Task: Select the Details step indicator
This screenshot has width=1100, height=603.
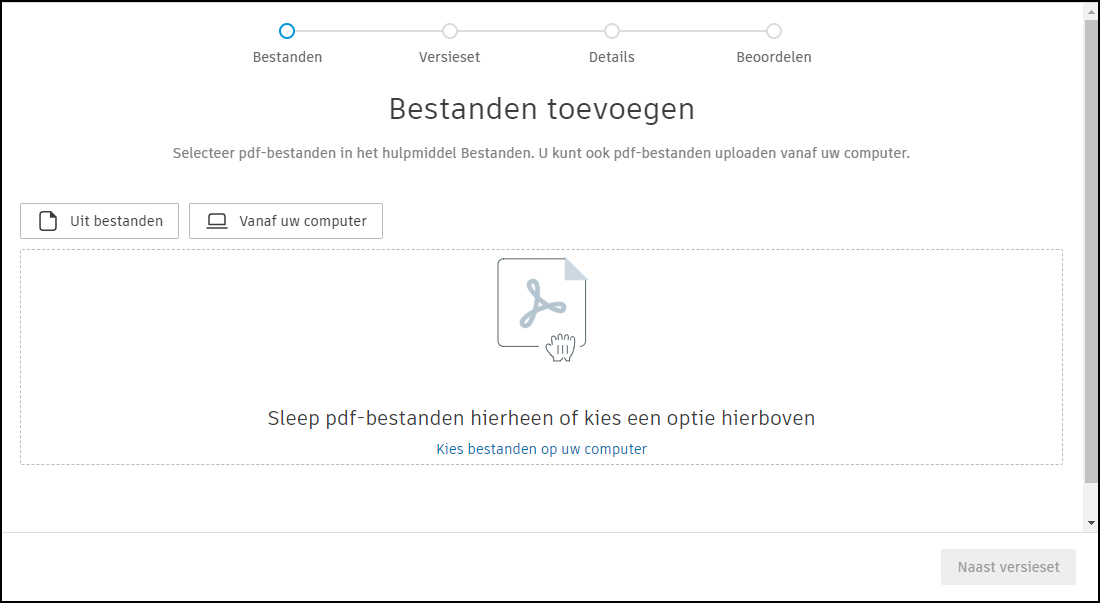Action: pos(611,31)
